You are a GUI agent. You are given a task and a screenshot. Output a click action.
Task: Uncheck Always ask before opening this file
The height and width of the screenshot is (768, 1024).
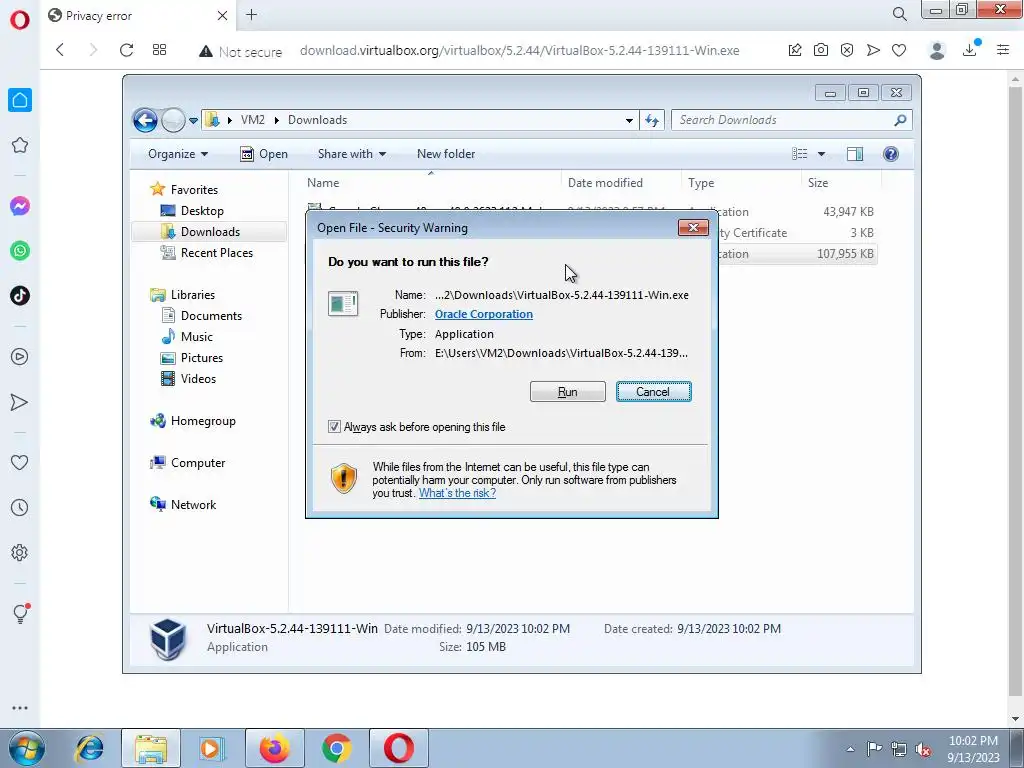(334, 426)
